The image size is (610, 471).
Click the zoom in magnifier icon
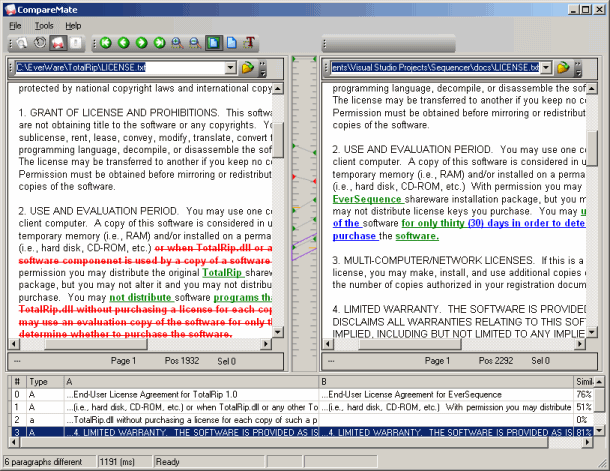pos(177,43)
